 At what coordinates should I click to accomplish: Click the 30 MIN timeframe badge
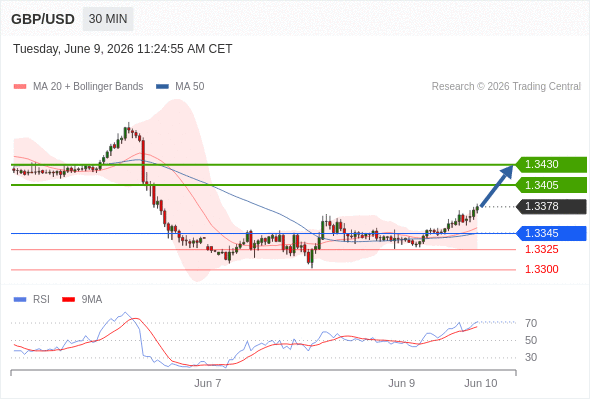(108, 19)
